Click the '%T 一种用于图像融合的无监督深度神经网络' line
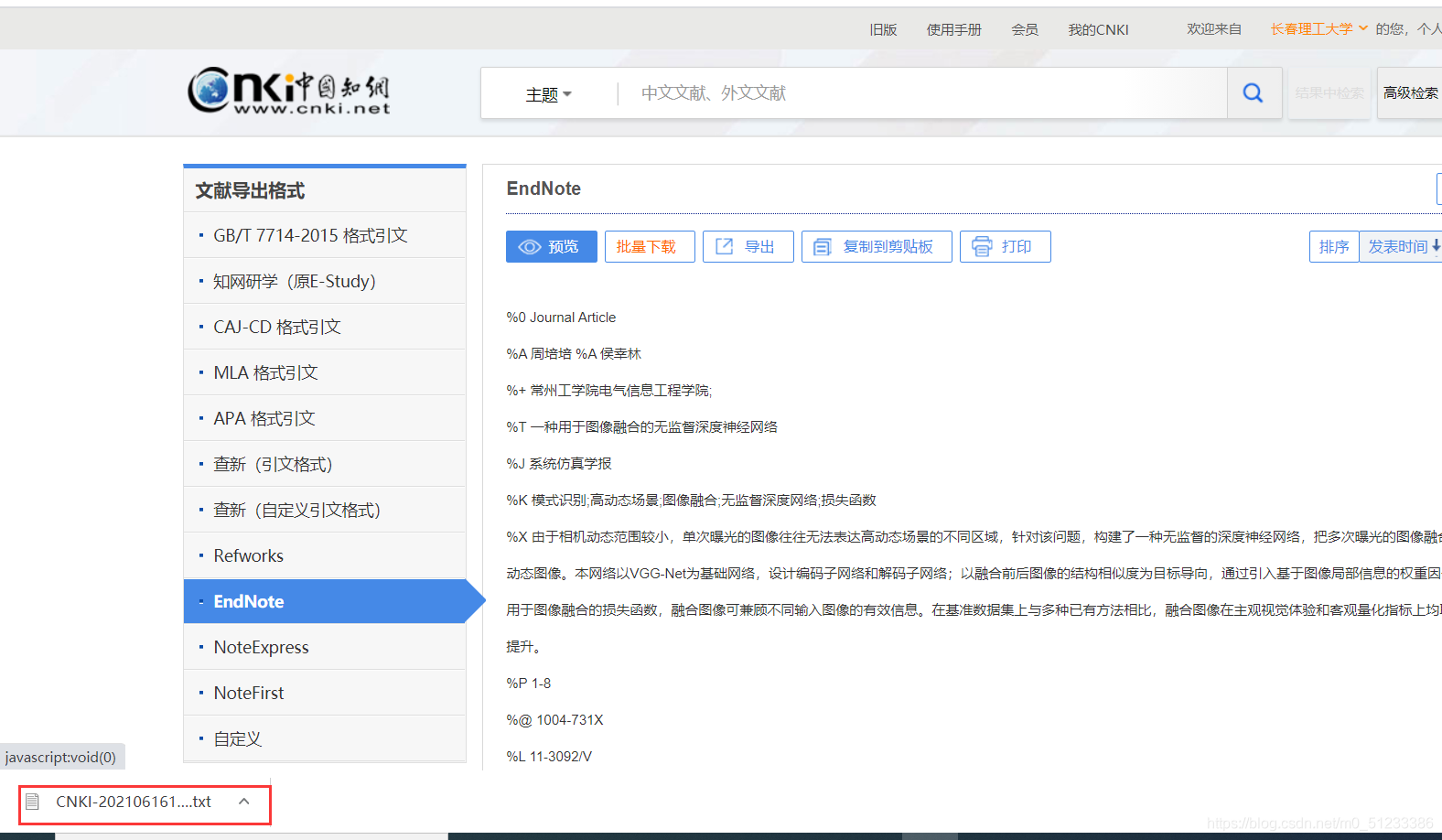 point(641,427)
